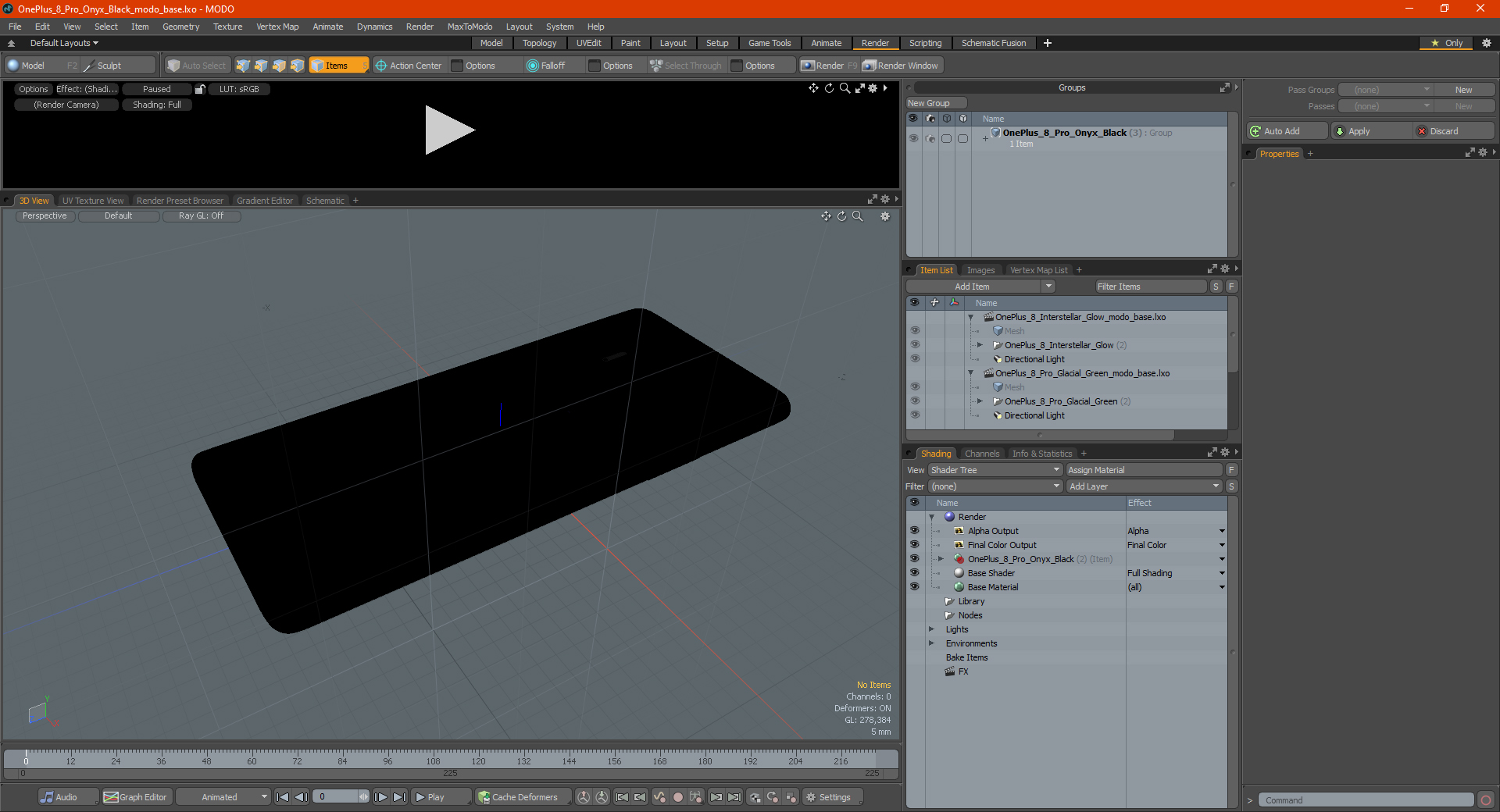
Task: Collapse the Render node in Shader Tree
Action: (931, 517)
